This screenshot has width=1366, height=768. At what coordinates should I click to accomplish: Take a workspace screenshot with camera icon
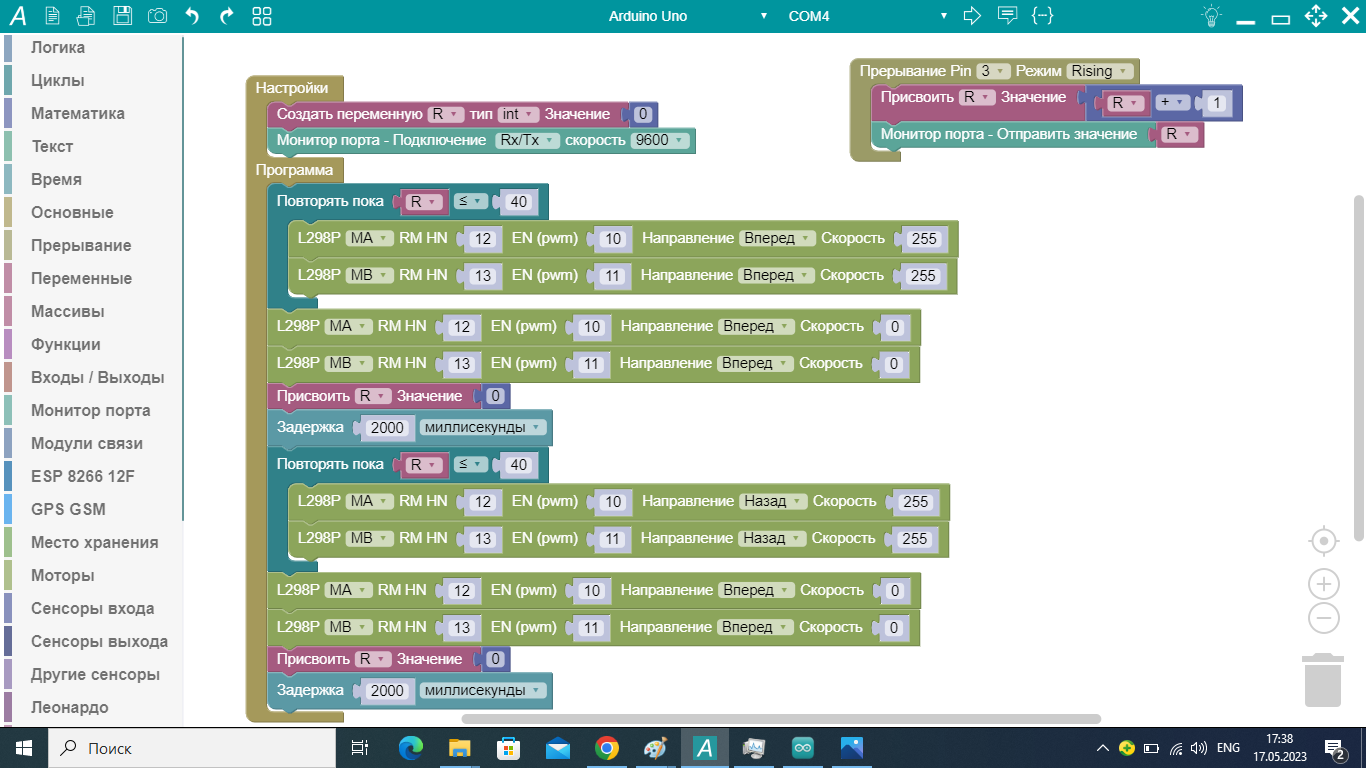157,16
